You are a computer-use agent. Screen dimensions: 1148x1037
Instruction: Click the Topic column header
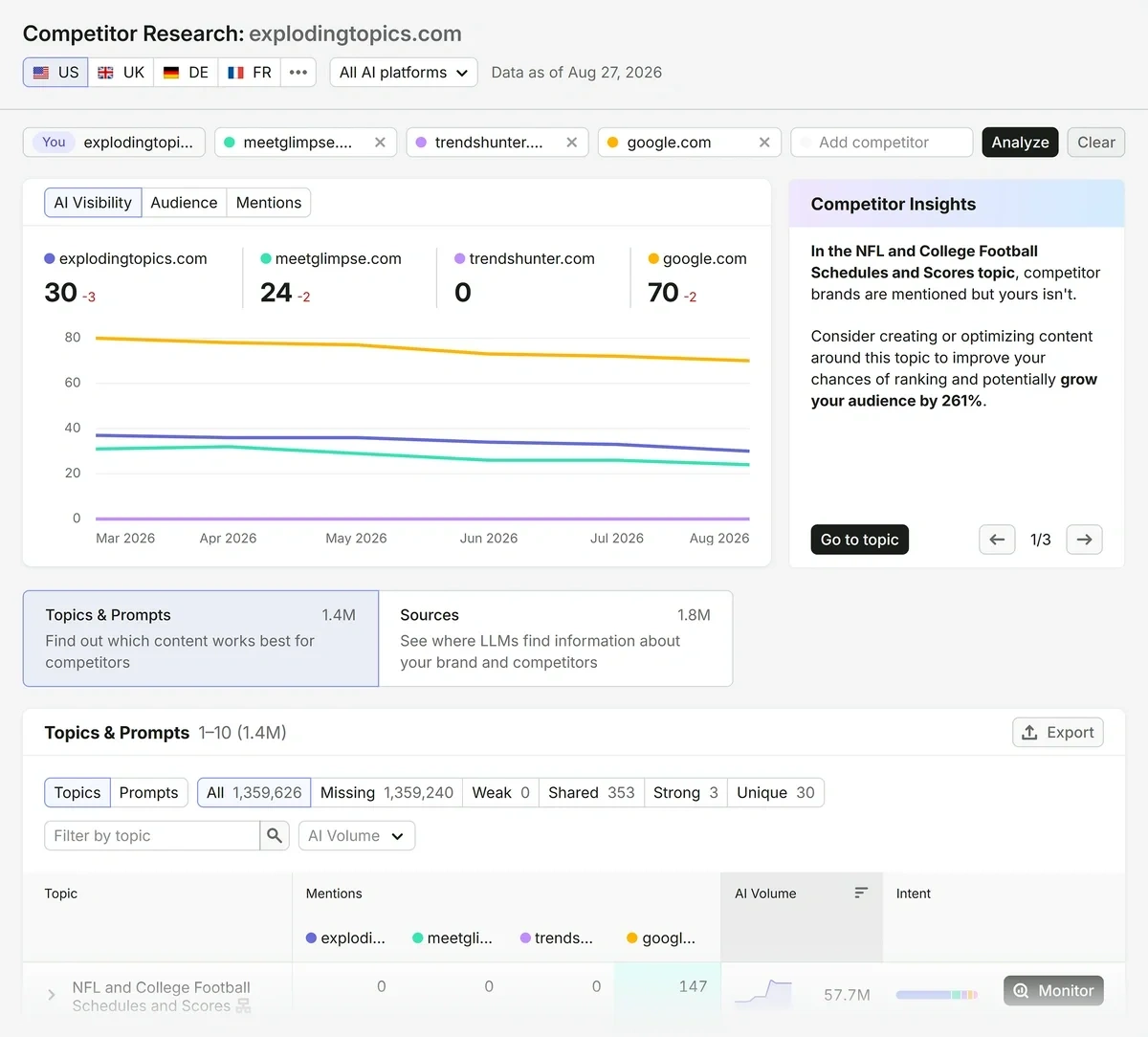tap(61, 894)
